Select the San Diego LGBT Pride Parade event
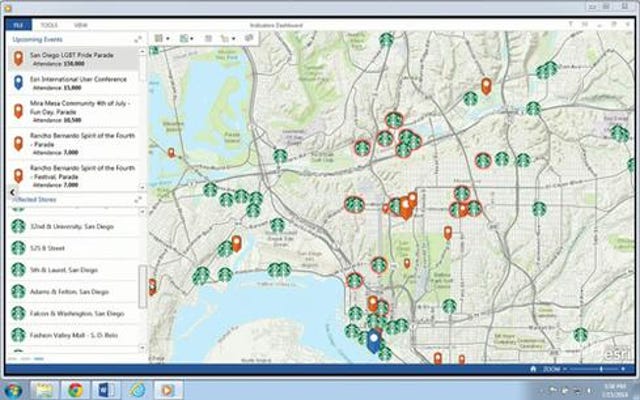The image size is (640, 400). coord(73,58)
